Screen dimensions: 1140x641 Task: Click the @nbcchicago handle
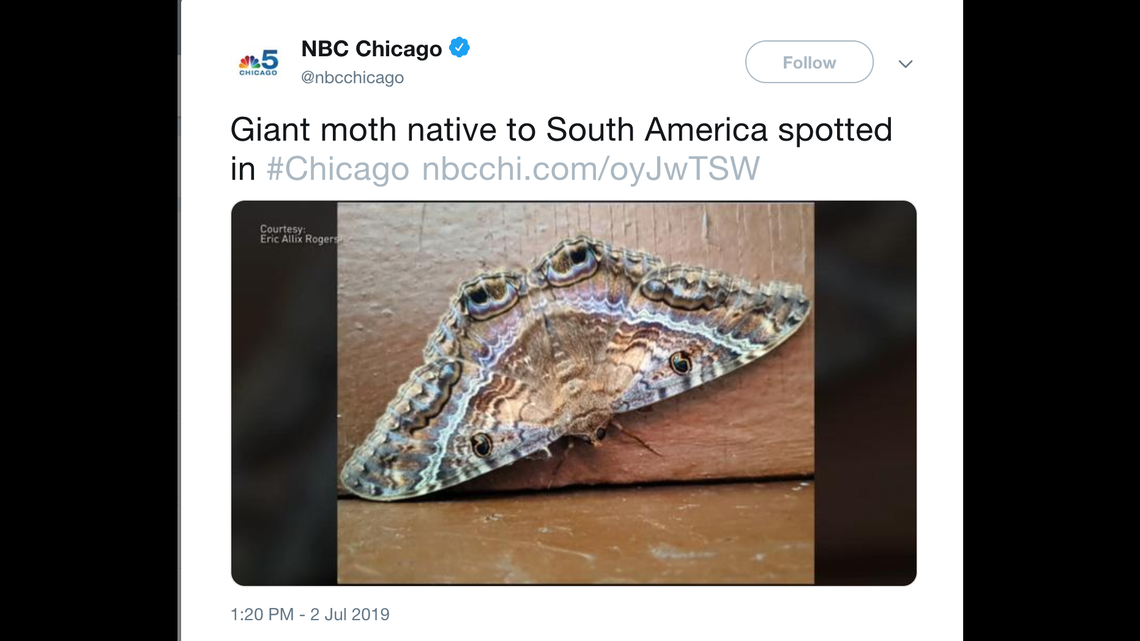pos(353,77)
